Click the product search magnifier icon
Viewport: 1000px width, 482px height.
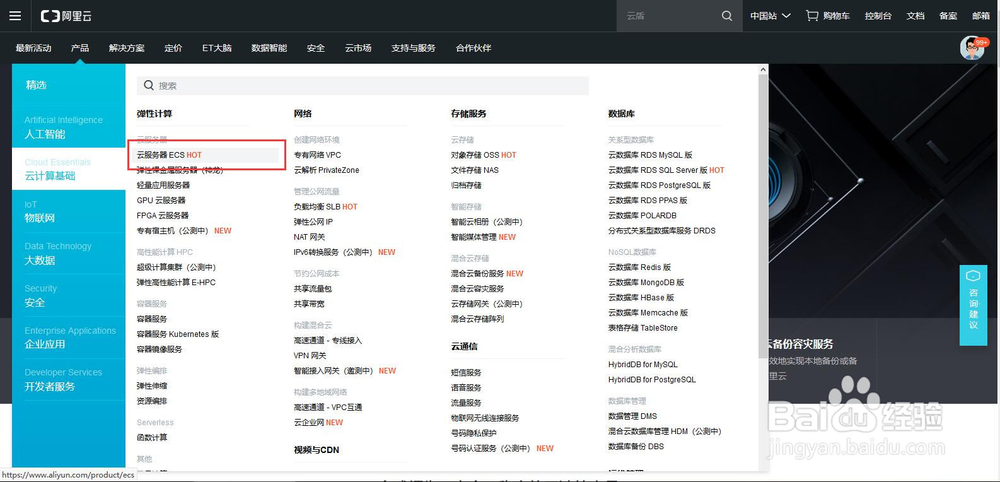pyautogui.click(x=149, y=85)
